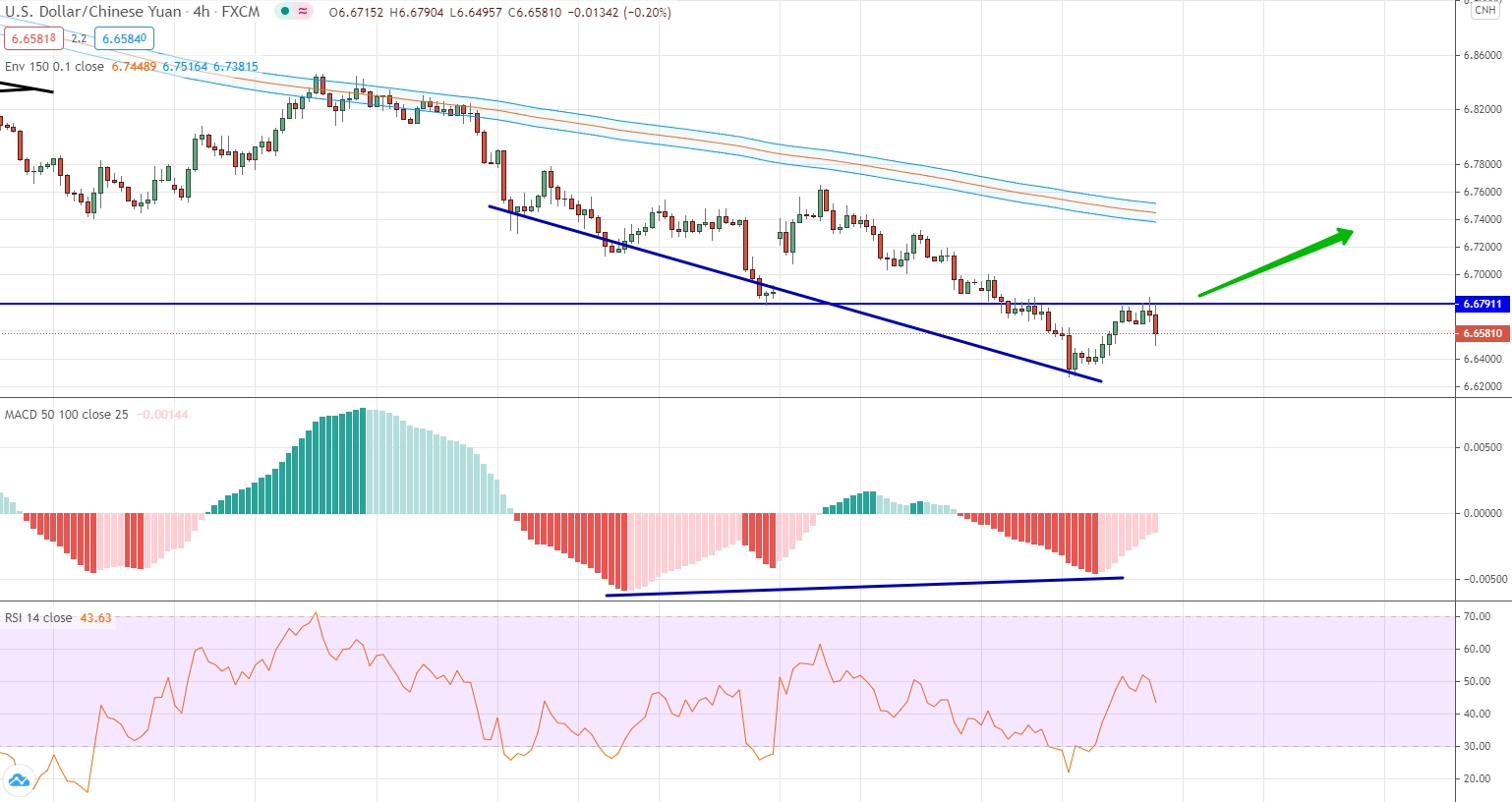Screen dimensions: 1512x802
Task: Select the Env 150 0.1 close legend
Action: (54, 67)
